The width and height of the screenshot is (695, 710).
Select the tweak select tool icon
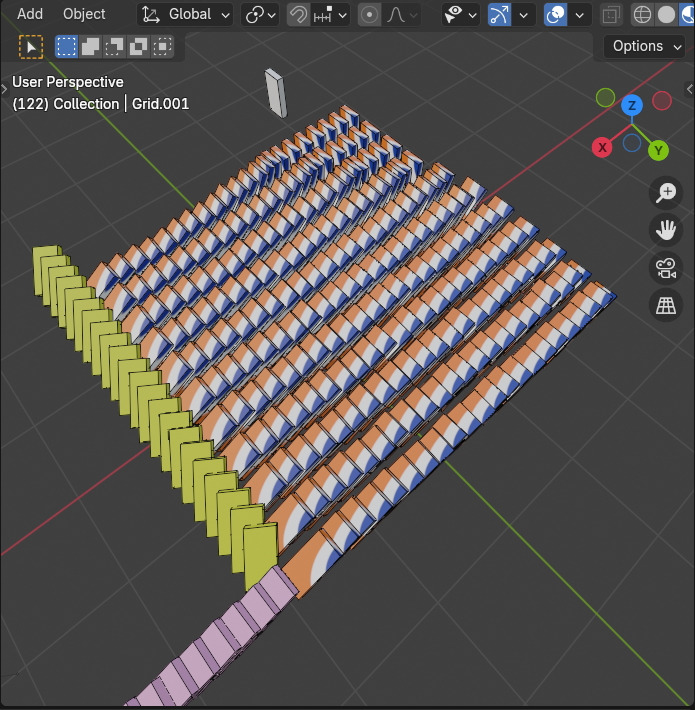31,47
